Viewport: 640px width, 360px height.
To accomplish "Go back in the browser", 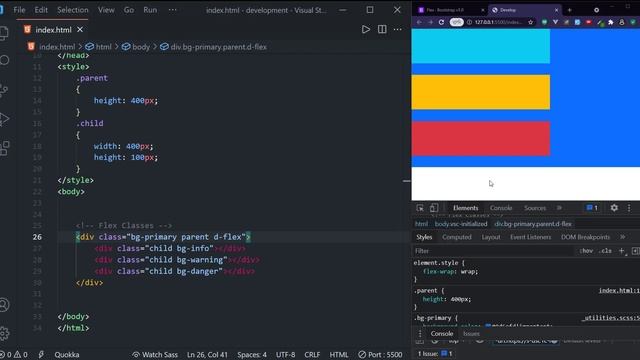I will 419,22.
